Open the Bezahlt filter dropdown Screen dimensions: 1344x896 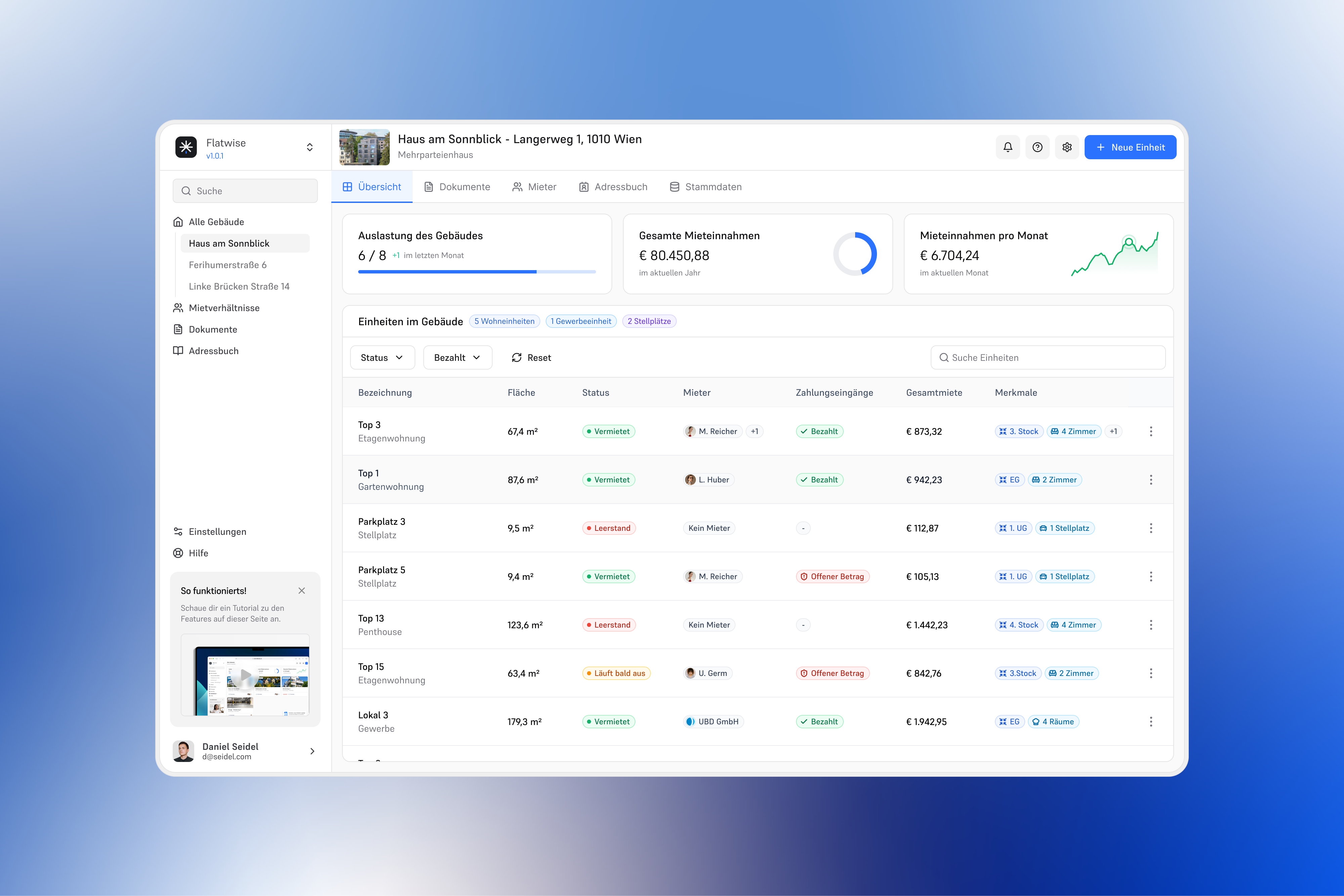pyautogui.click(x=457, y=358)
